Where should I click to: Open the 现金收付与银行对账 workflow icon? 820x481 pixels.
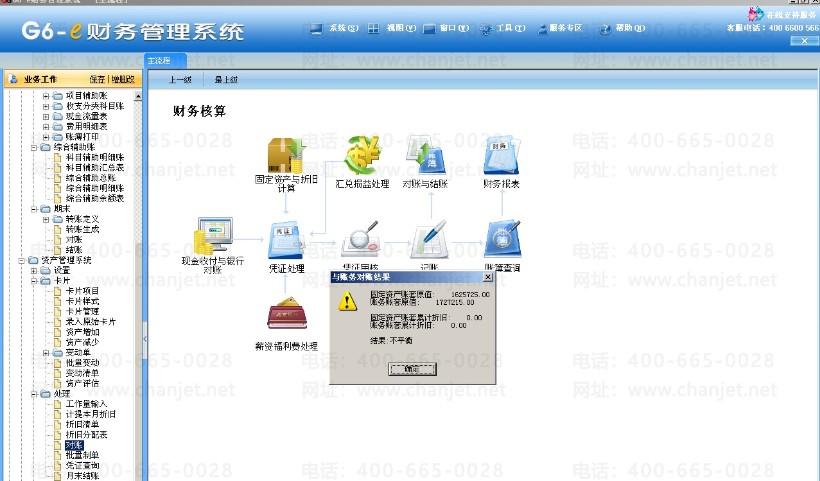coord(213,236)
